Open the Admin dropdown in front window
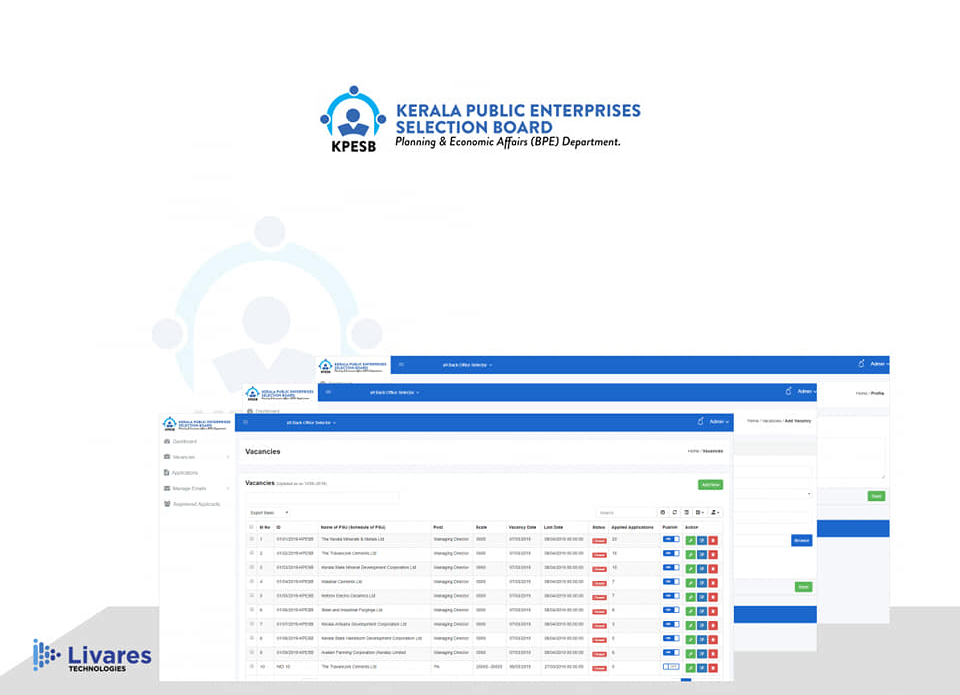This screenshot has width=960, height=695. pos(719,421)
